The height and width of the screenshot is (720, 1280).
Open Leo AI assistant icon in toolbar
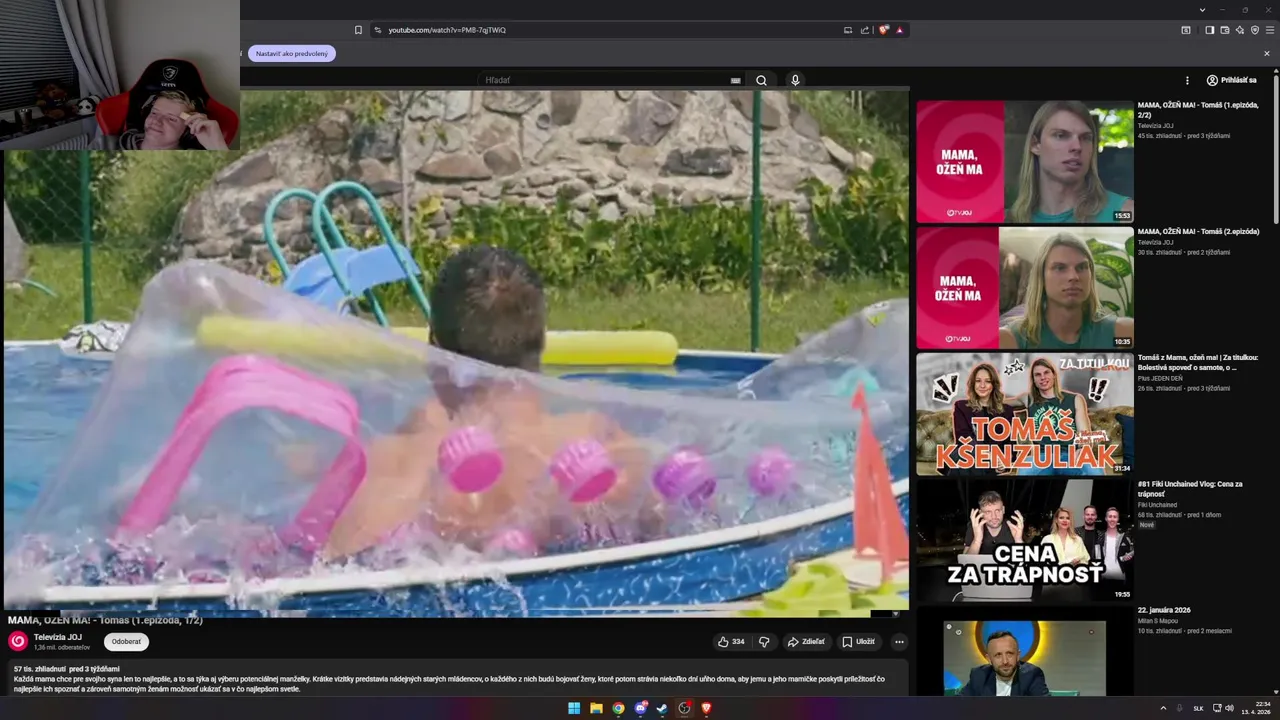coord(1240,30)
